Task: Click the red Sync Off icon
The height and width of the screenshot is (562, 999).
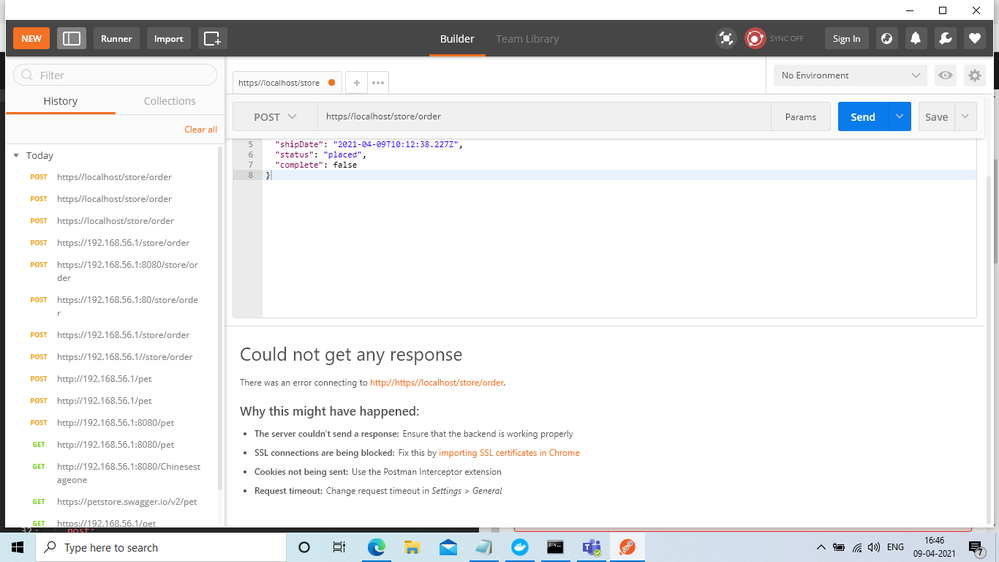Action: (x=755, y=38)
